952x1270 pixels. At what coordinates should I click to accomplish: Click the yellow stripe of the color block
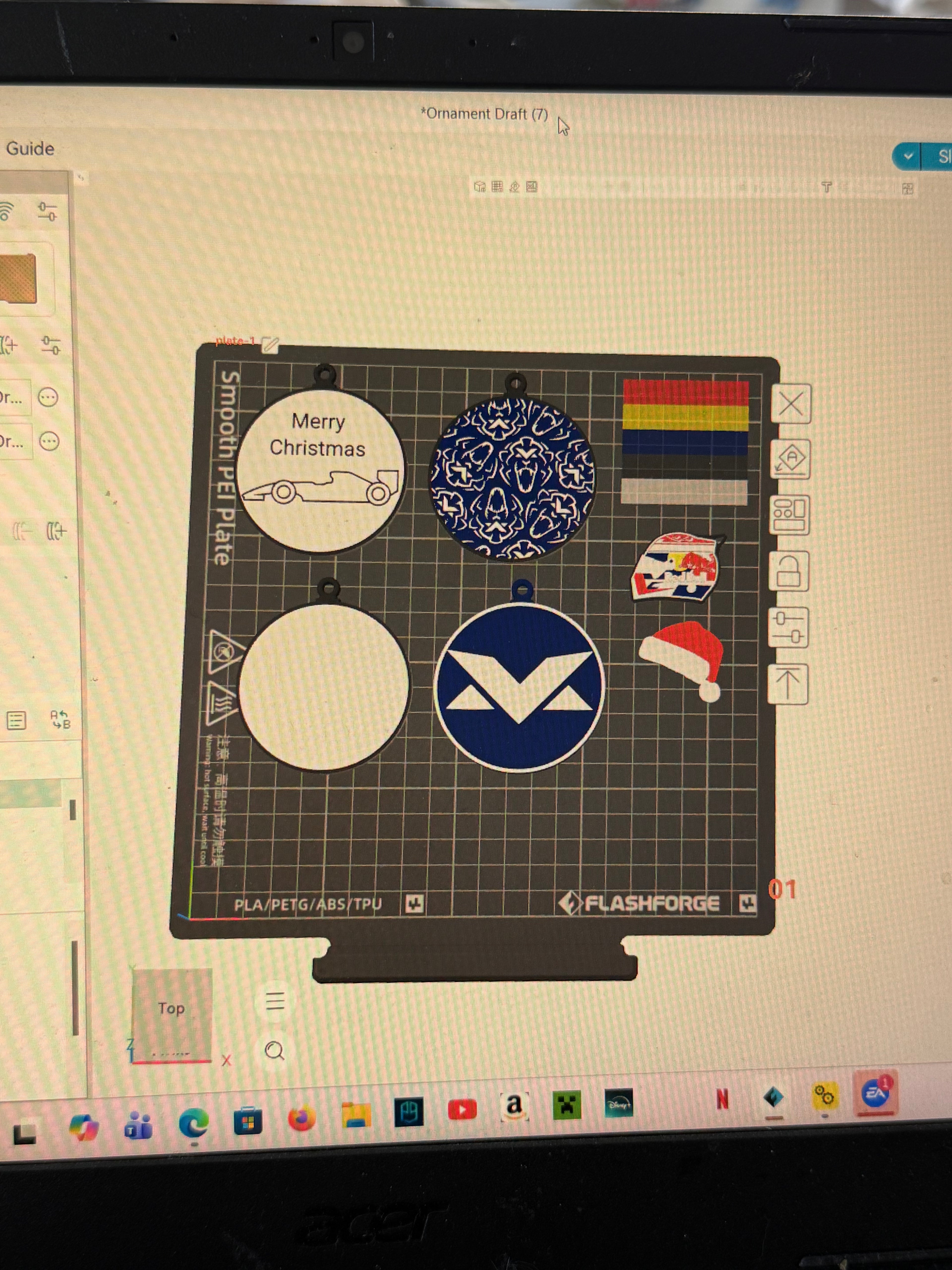pos(685,417)
